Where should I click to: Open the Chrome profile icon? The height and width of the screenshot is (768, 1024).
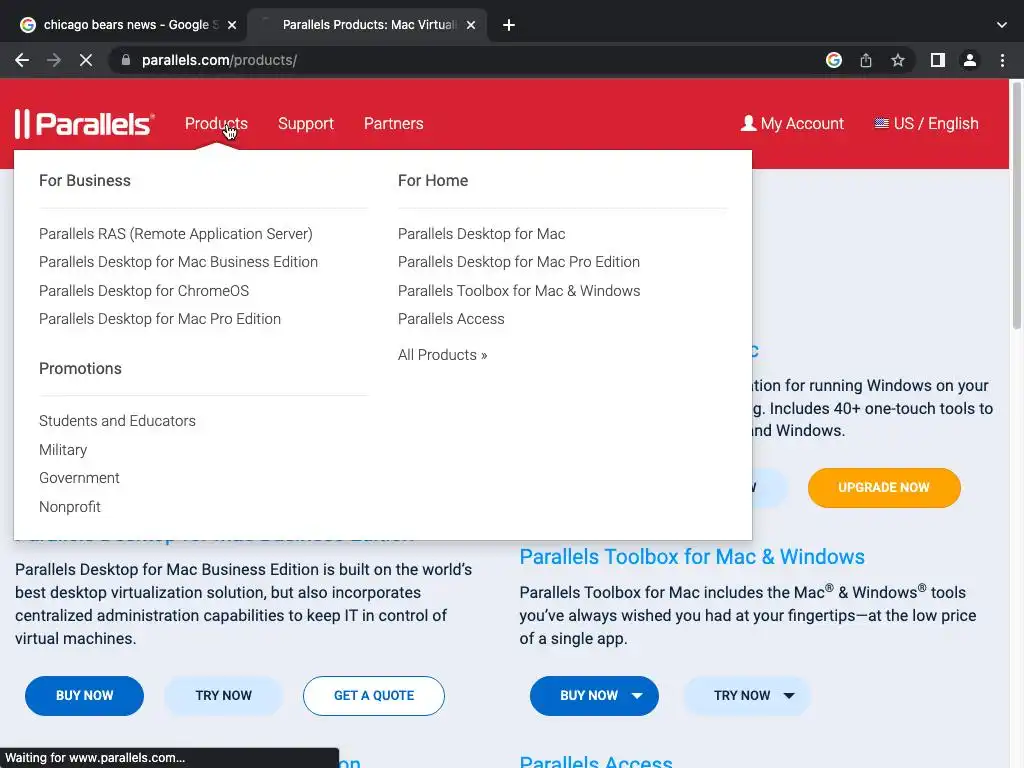[x=970, y=60]
